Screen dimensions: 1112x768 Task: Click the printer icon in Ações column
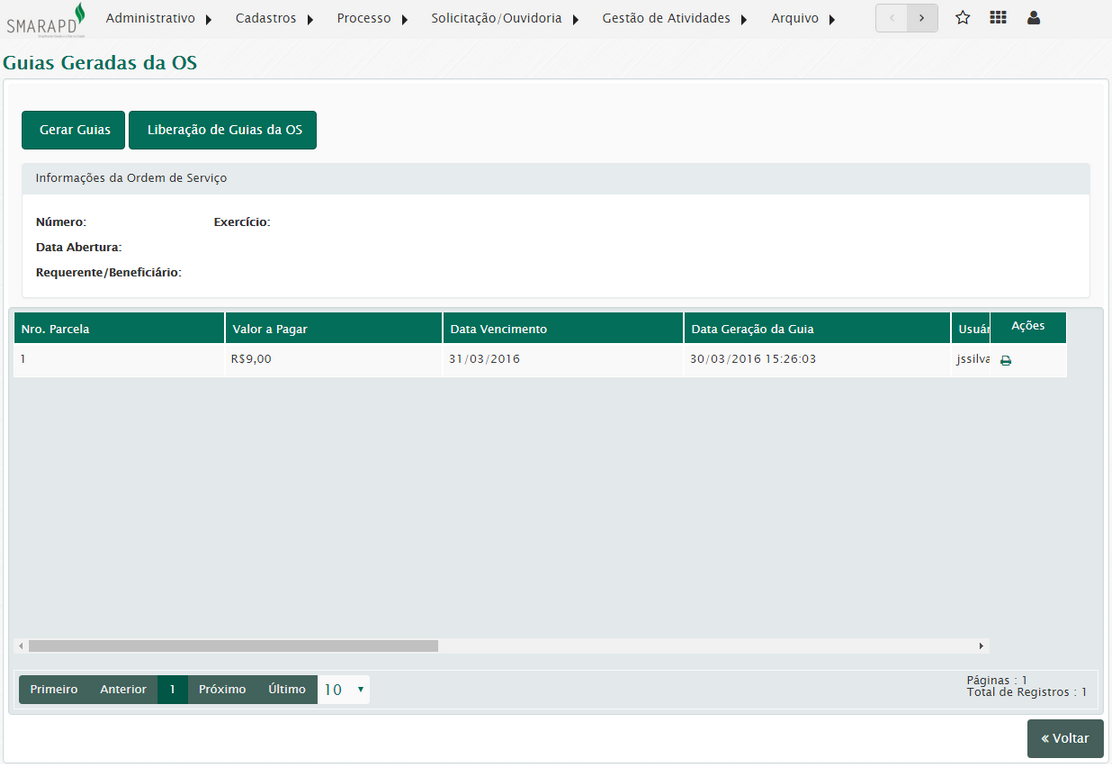click(x=1005, y=361)
